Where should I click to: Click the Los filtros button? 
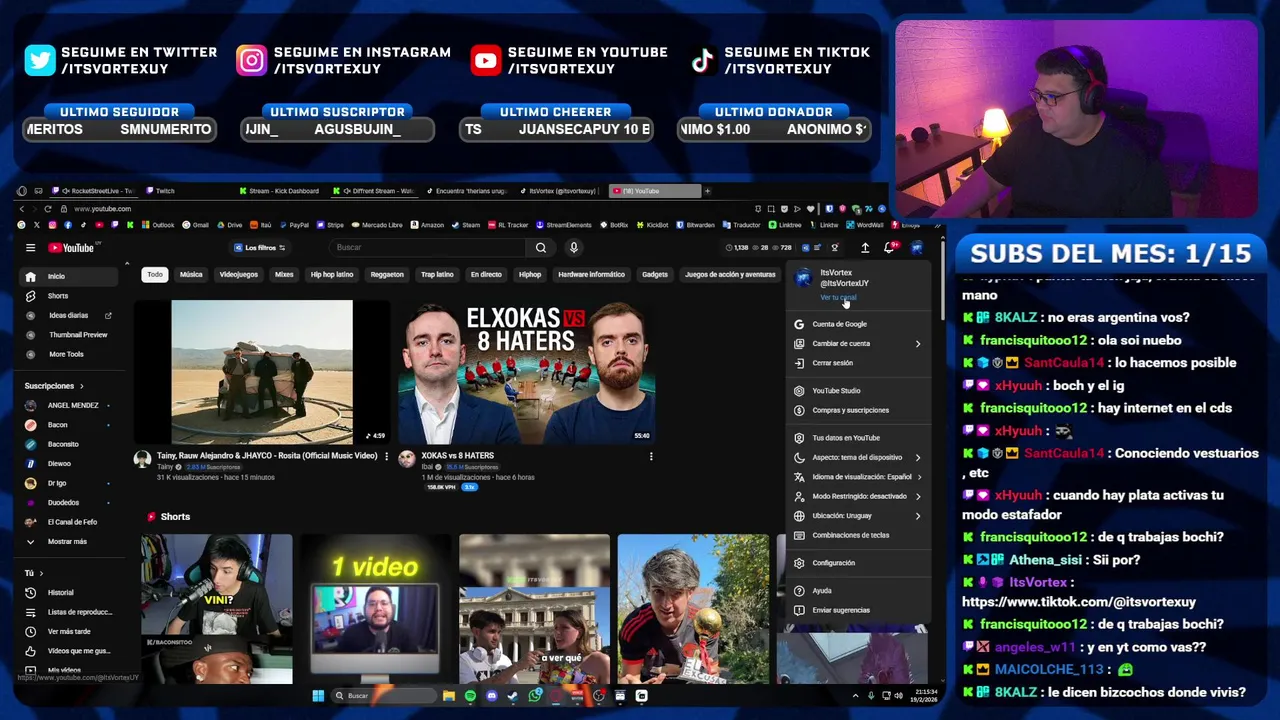[259, 248]
